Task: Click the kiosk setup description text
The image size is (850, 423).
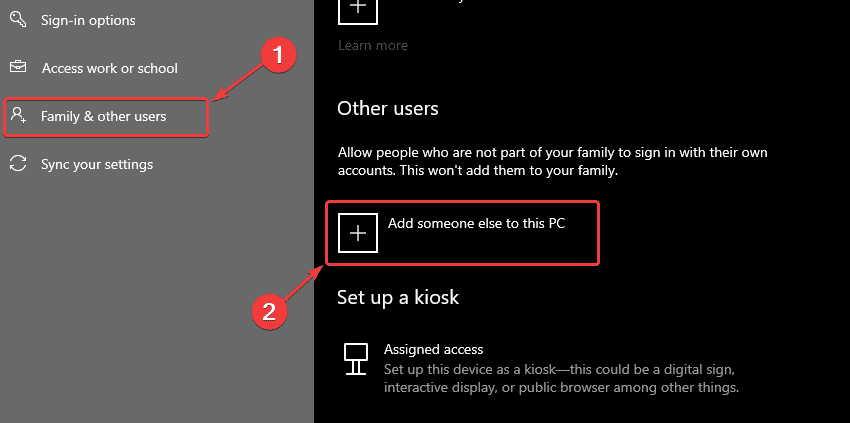Action: pos(561,379)
